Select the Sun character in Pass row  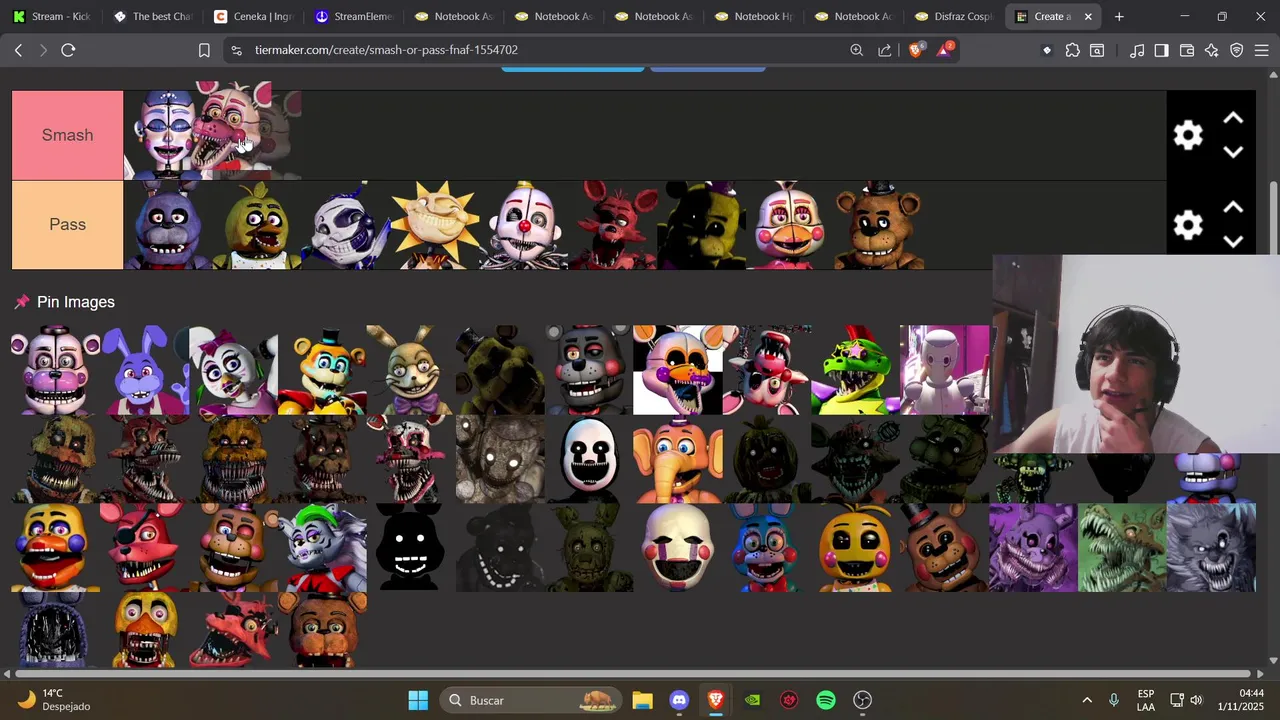[435, 225]
